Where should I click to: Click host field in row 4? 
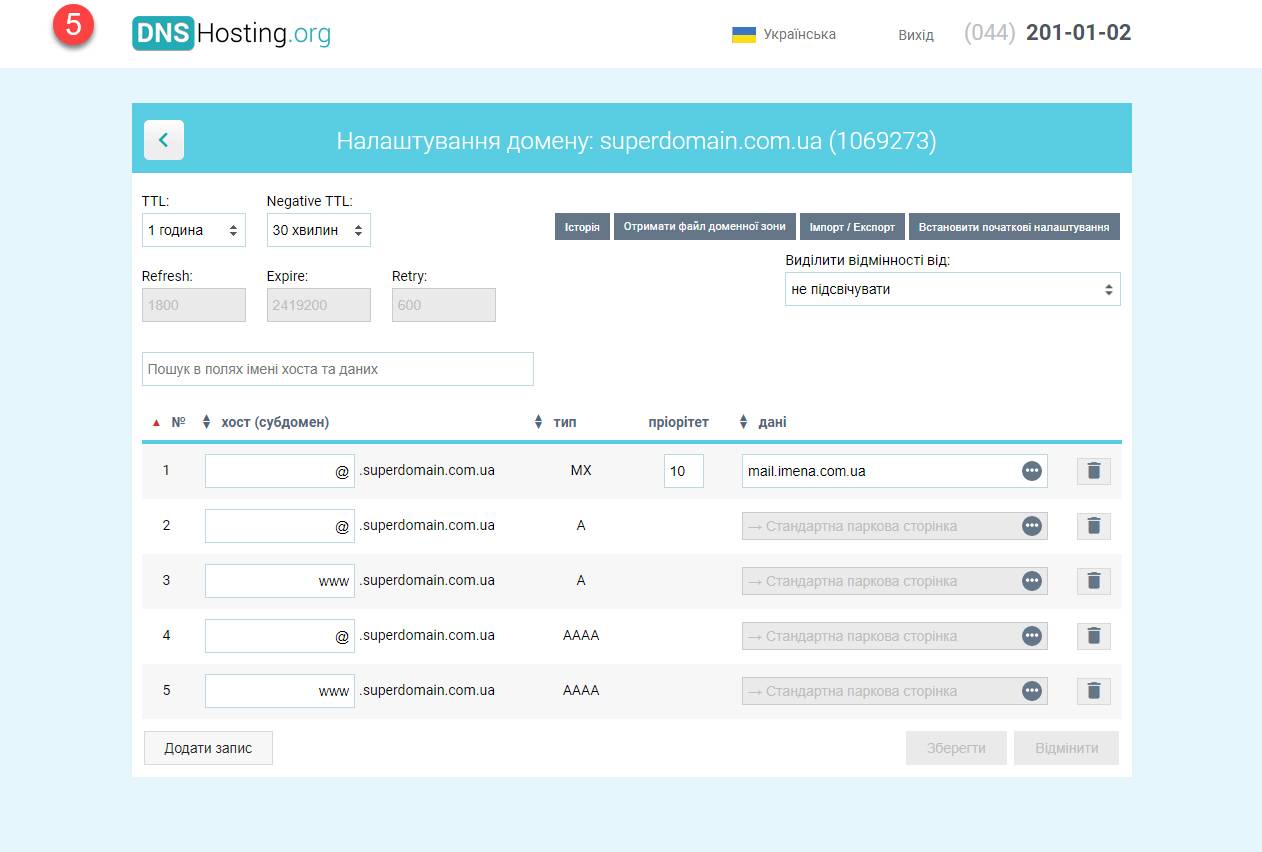click(280, 636)
